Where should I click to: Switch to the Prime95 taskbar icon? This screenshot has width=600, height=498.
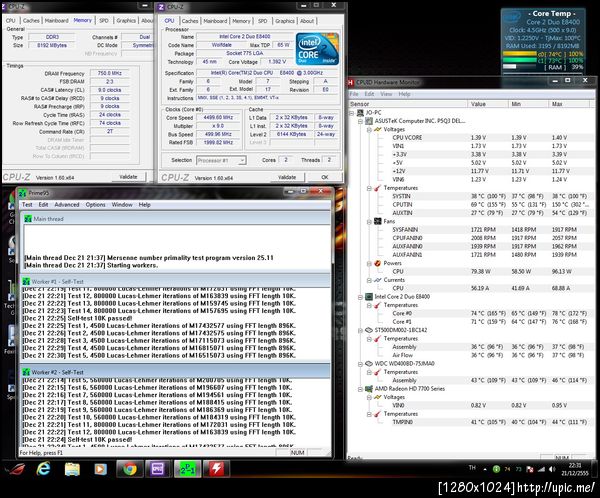(188, 469)
